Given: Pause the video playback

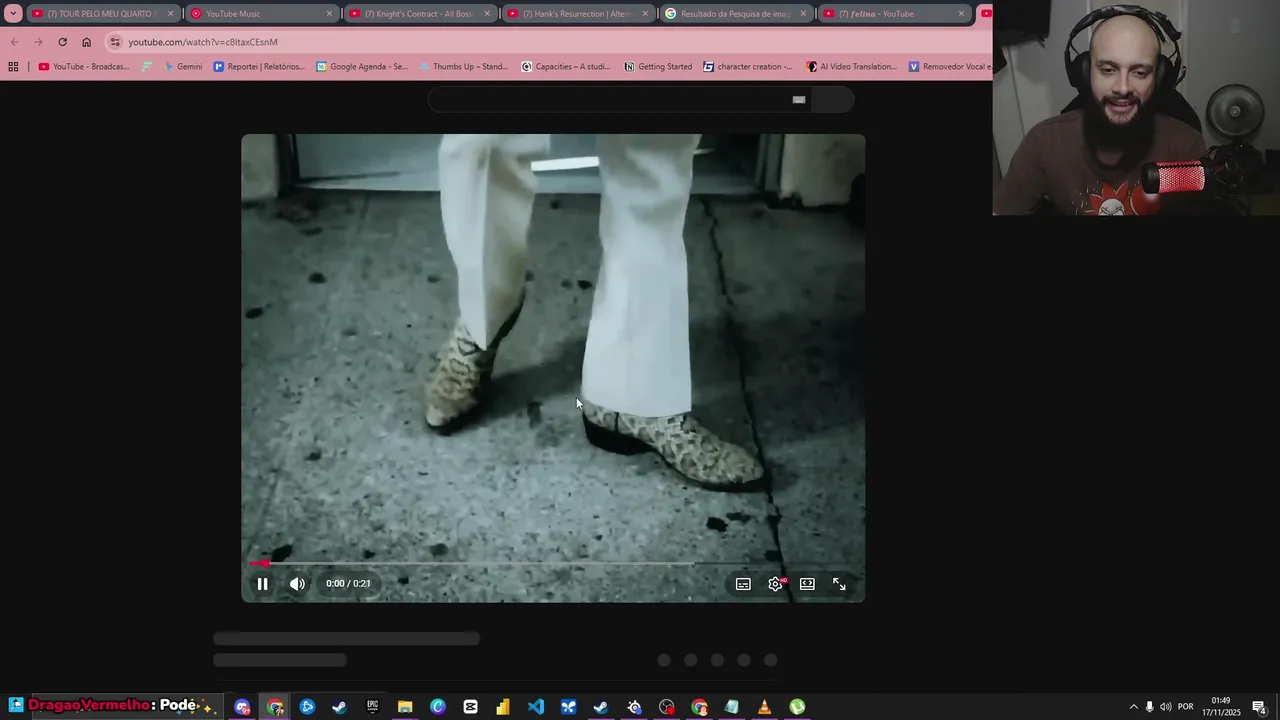Looking at the screenshot, I should (262, 584).
